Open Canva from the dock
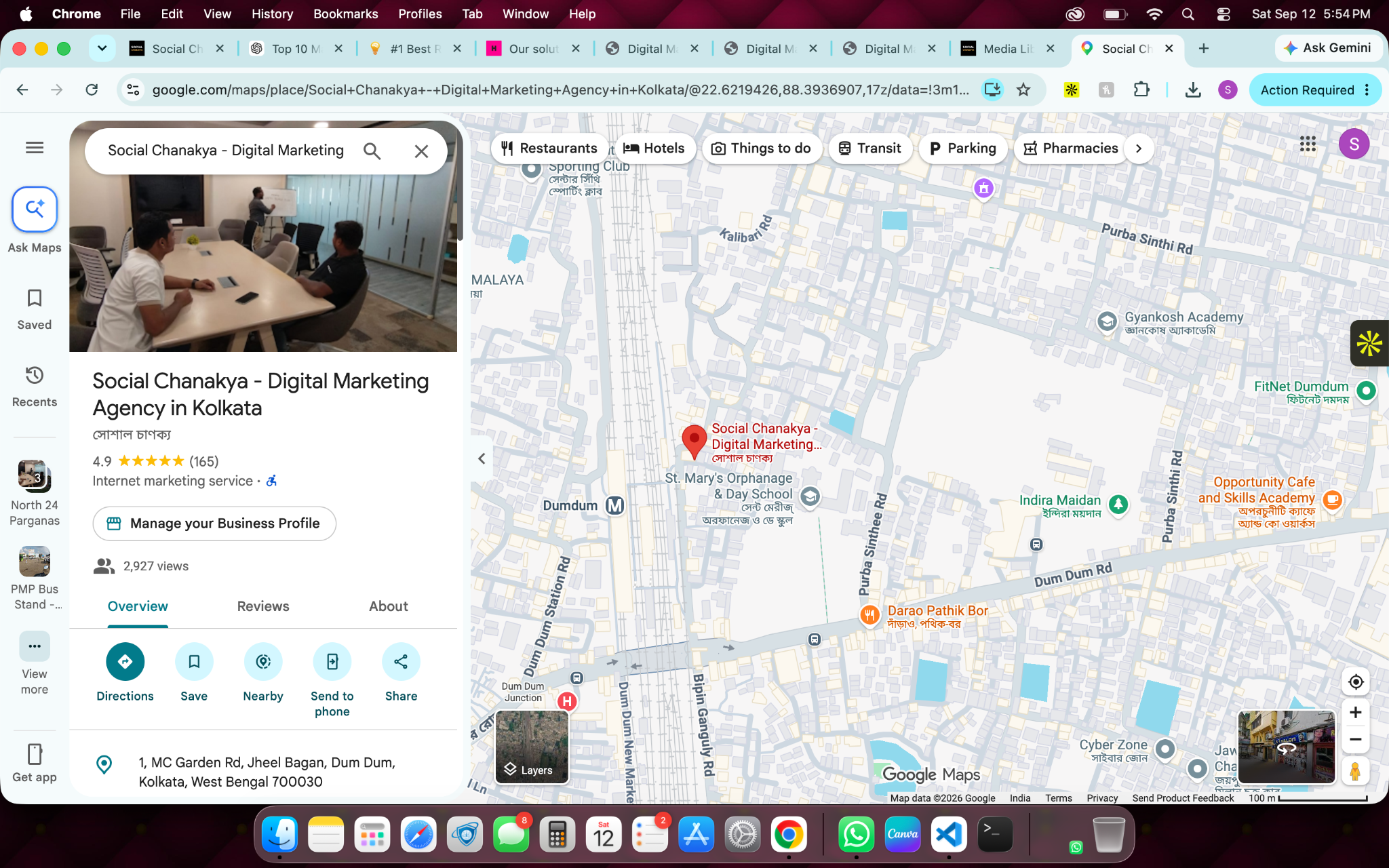Image resolution: width=1389 pixels, height=868 pixels. [902, 833]
